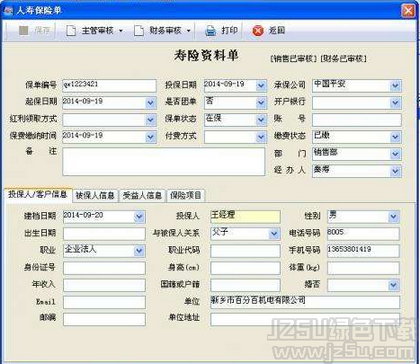Click the 主管审核 document icon
The height and width of the screenshot is (364, 420).
(71, 31)
